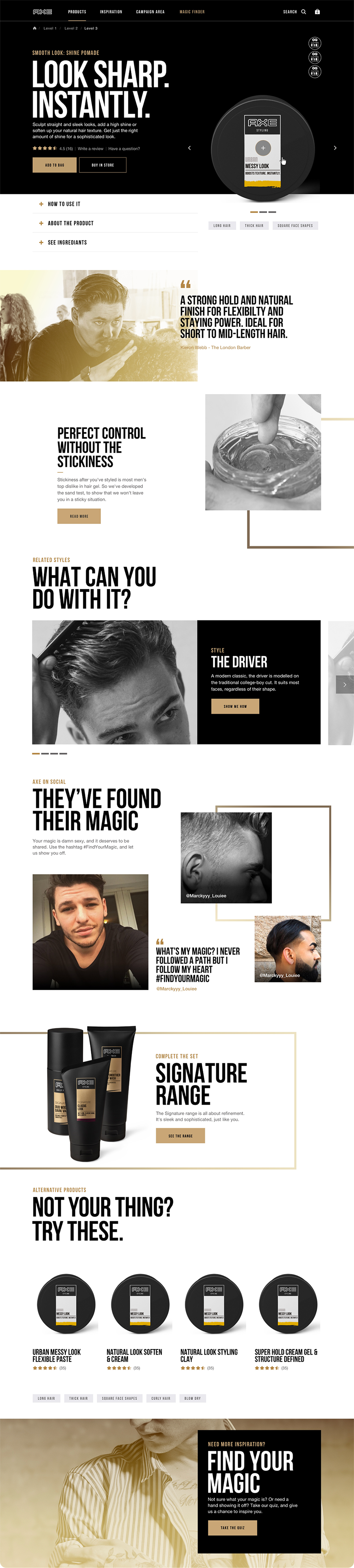Click the home breadcrumb icon
Image resolution: width=354 pixels, height=1568 pixels.
(35, 28)
